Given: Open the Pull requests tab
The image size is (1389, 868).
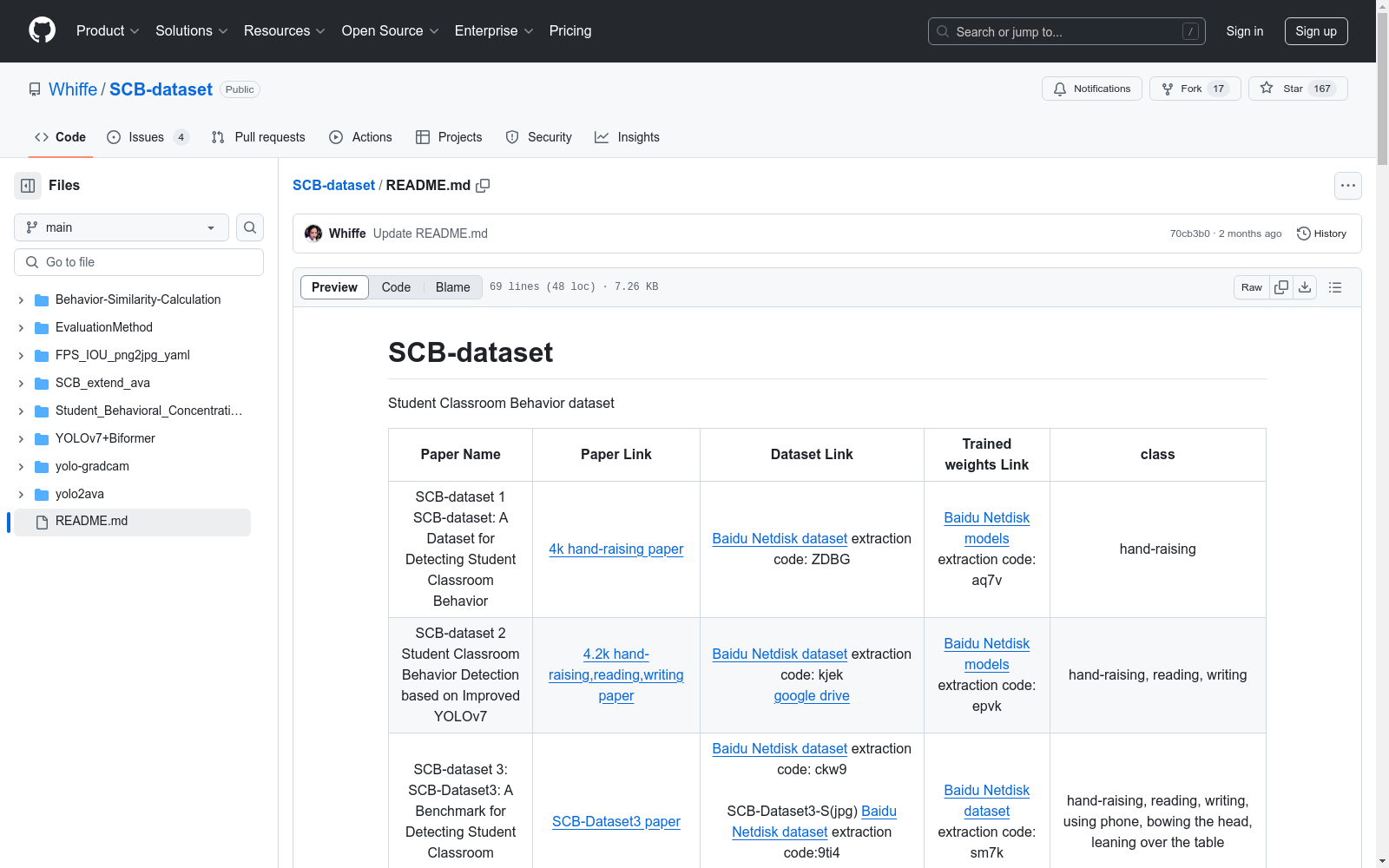Looking at the screenshot, I should click(x=259, y=137).
